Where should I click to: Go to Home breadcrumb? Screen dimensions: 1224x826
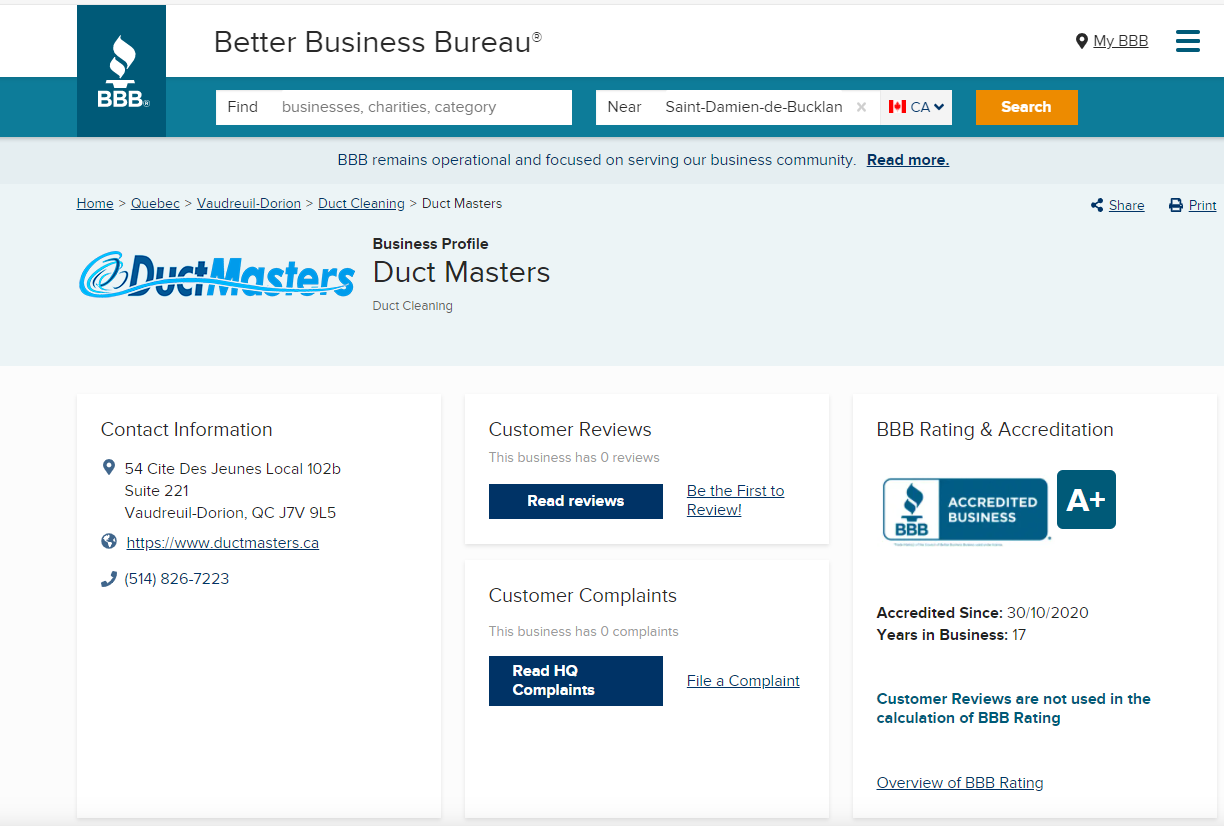(x=95, y=203)
